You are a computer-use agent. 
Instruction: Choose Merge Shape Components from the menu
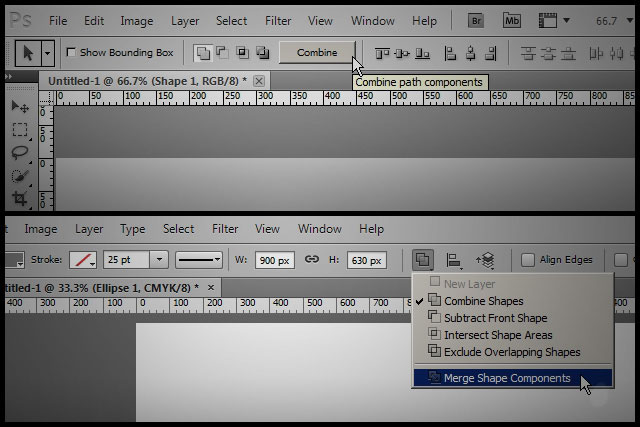coord(506,378)
